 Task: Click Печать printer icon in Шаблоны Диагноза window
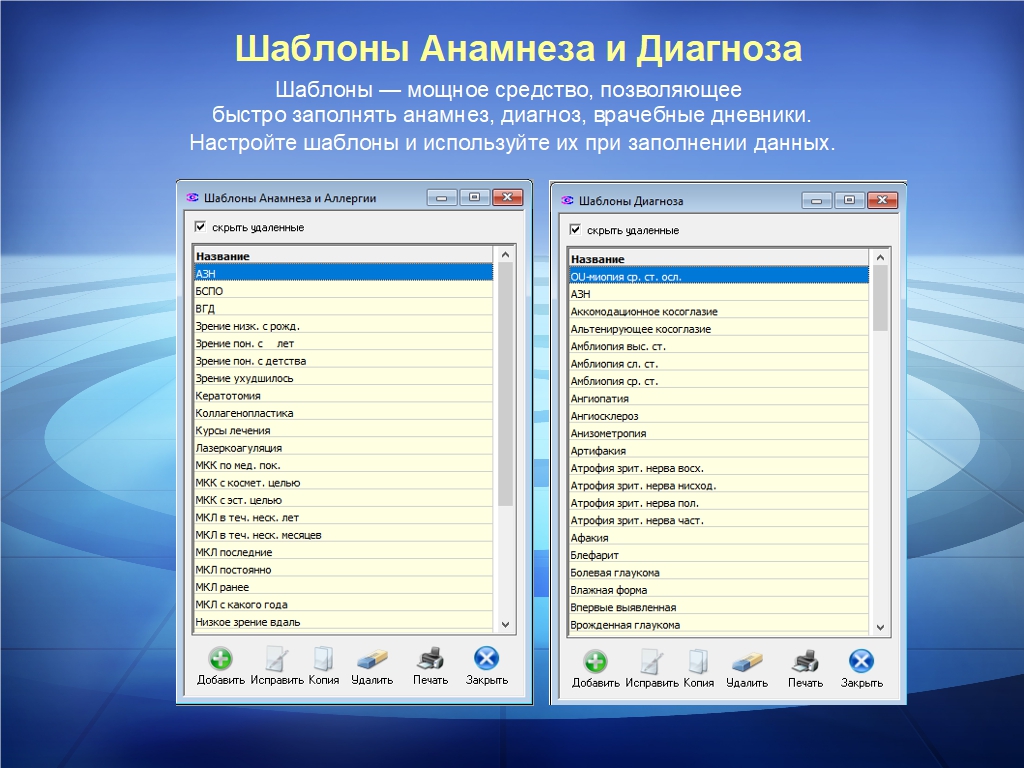pos(805,662)
